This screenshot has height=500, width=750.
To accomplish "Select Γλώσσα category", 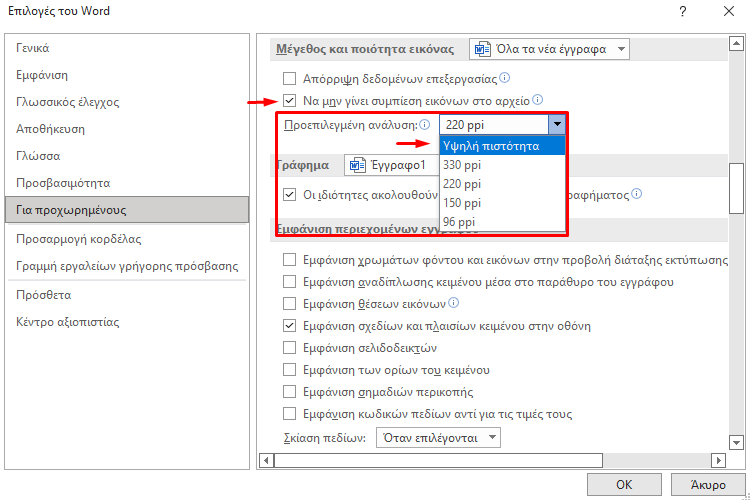I will 127,156.
